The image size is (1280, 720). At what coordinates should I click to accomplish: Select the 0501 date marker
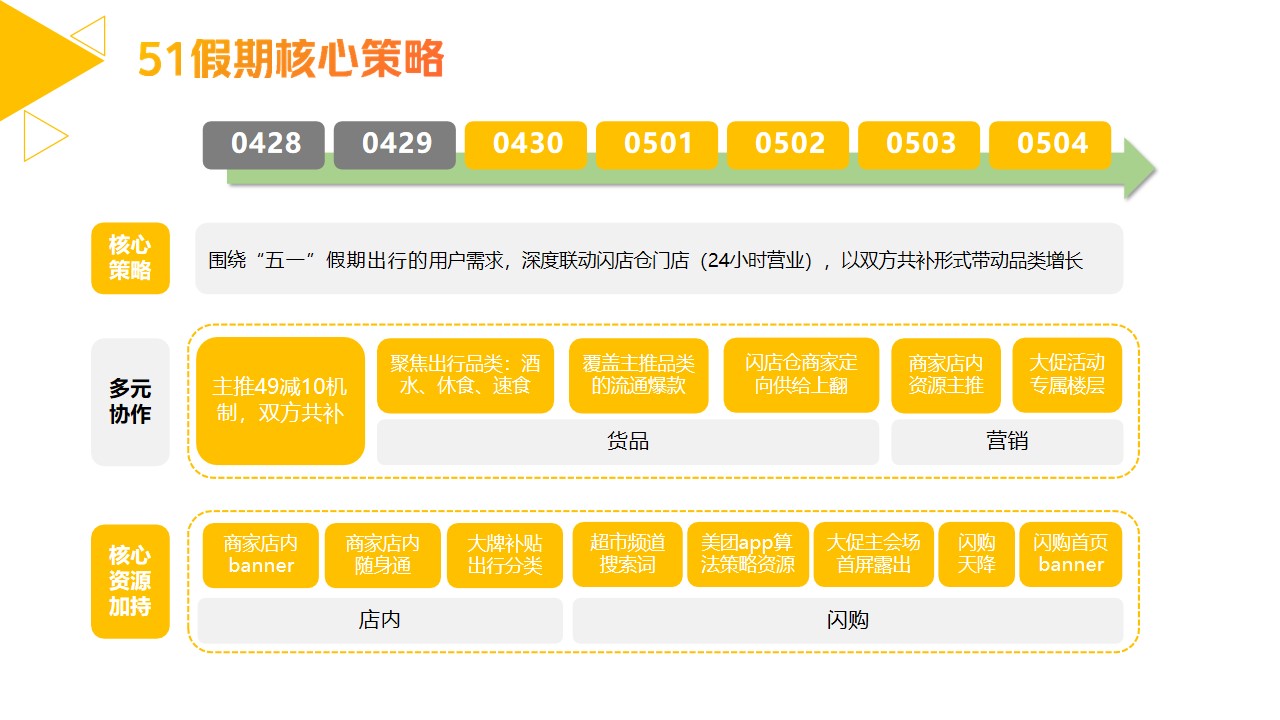(657, 145)
